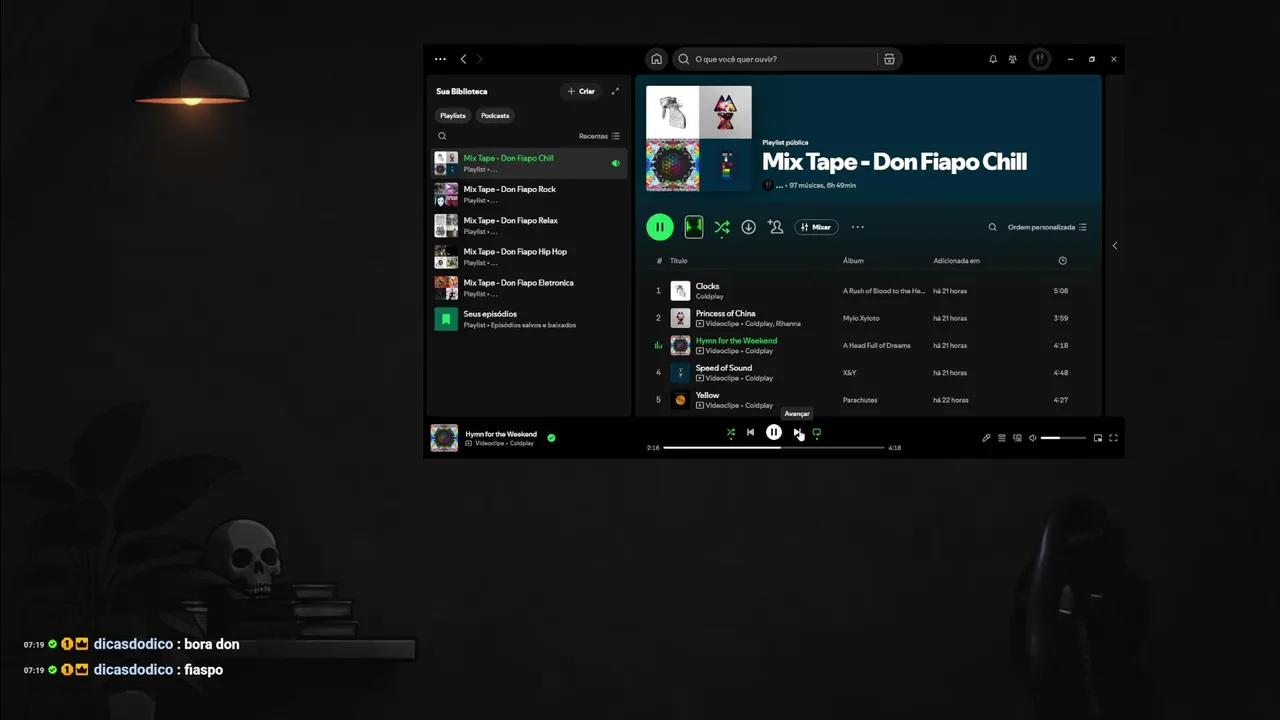Go back with the left navigation arrow
The image size is (1280, 720).
463,59
